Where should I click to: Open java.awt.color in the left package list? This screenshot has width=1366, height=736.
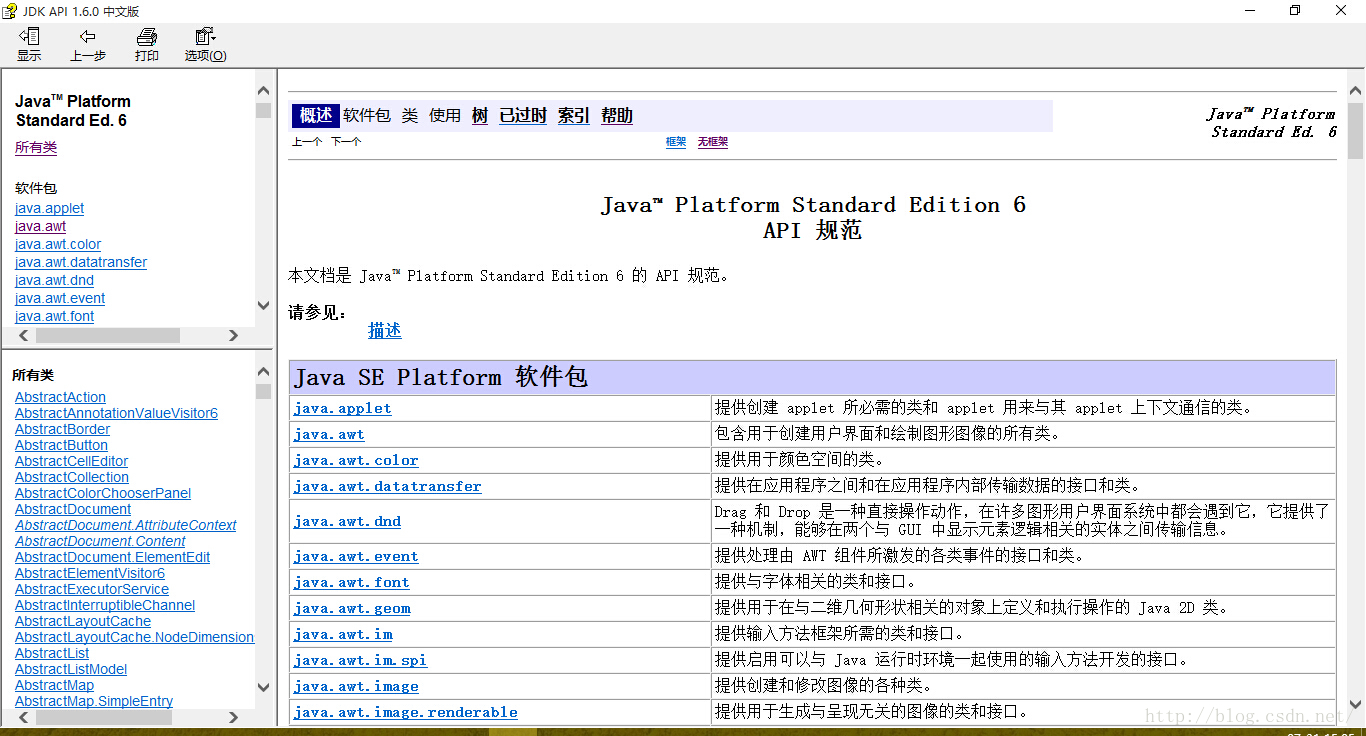coord(58,244)
